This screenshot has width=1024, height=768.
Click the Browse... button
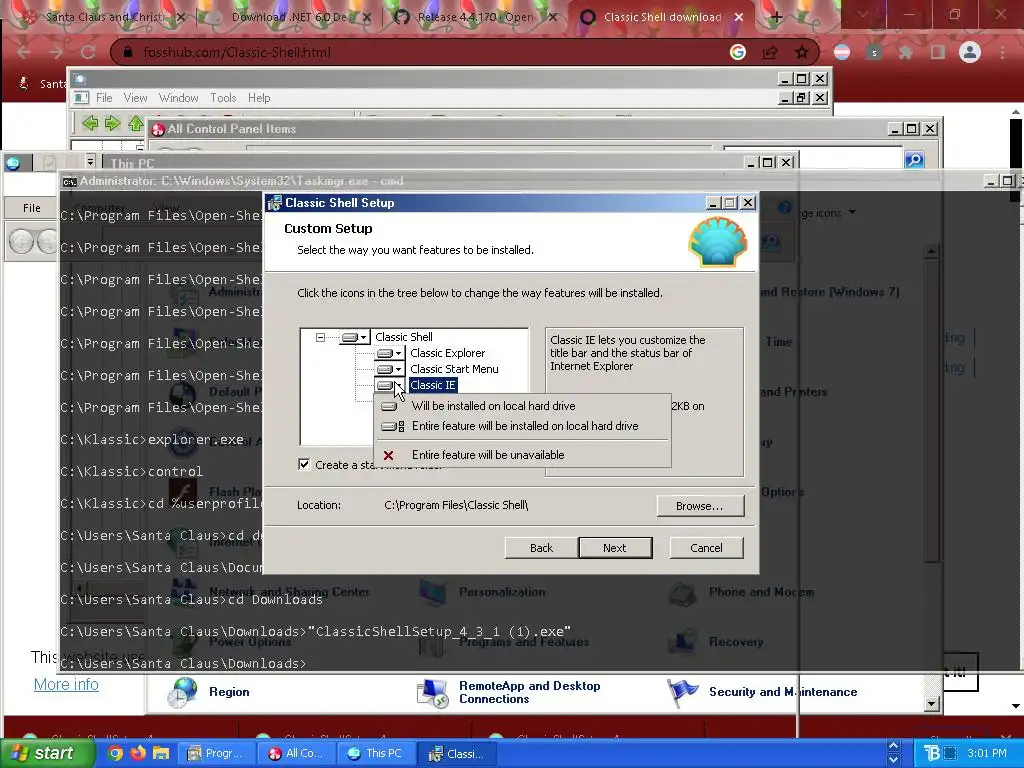pos(700,505)
